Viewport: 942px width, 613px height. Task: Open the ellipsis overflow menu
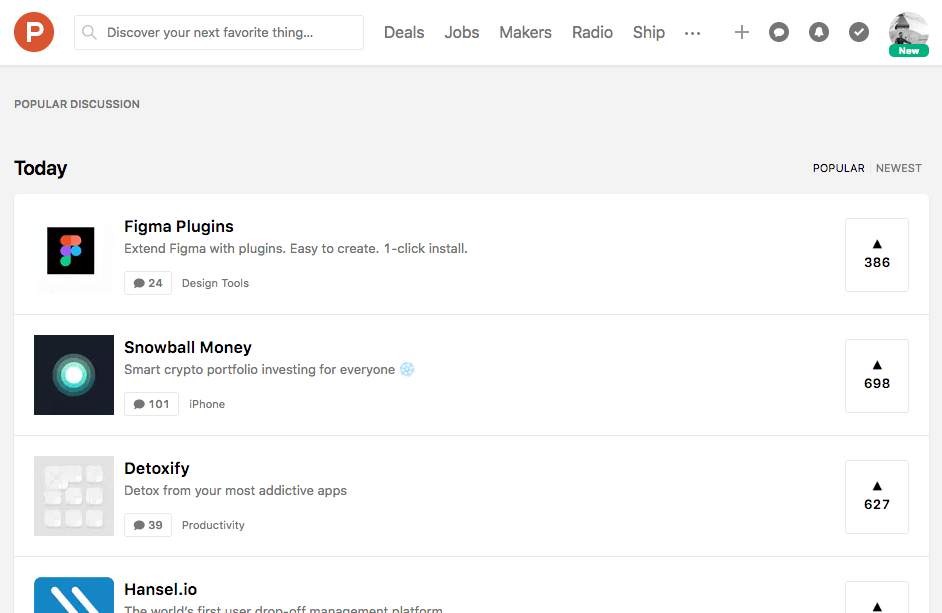click(692, 33)
